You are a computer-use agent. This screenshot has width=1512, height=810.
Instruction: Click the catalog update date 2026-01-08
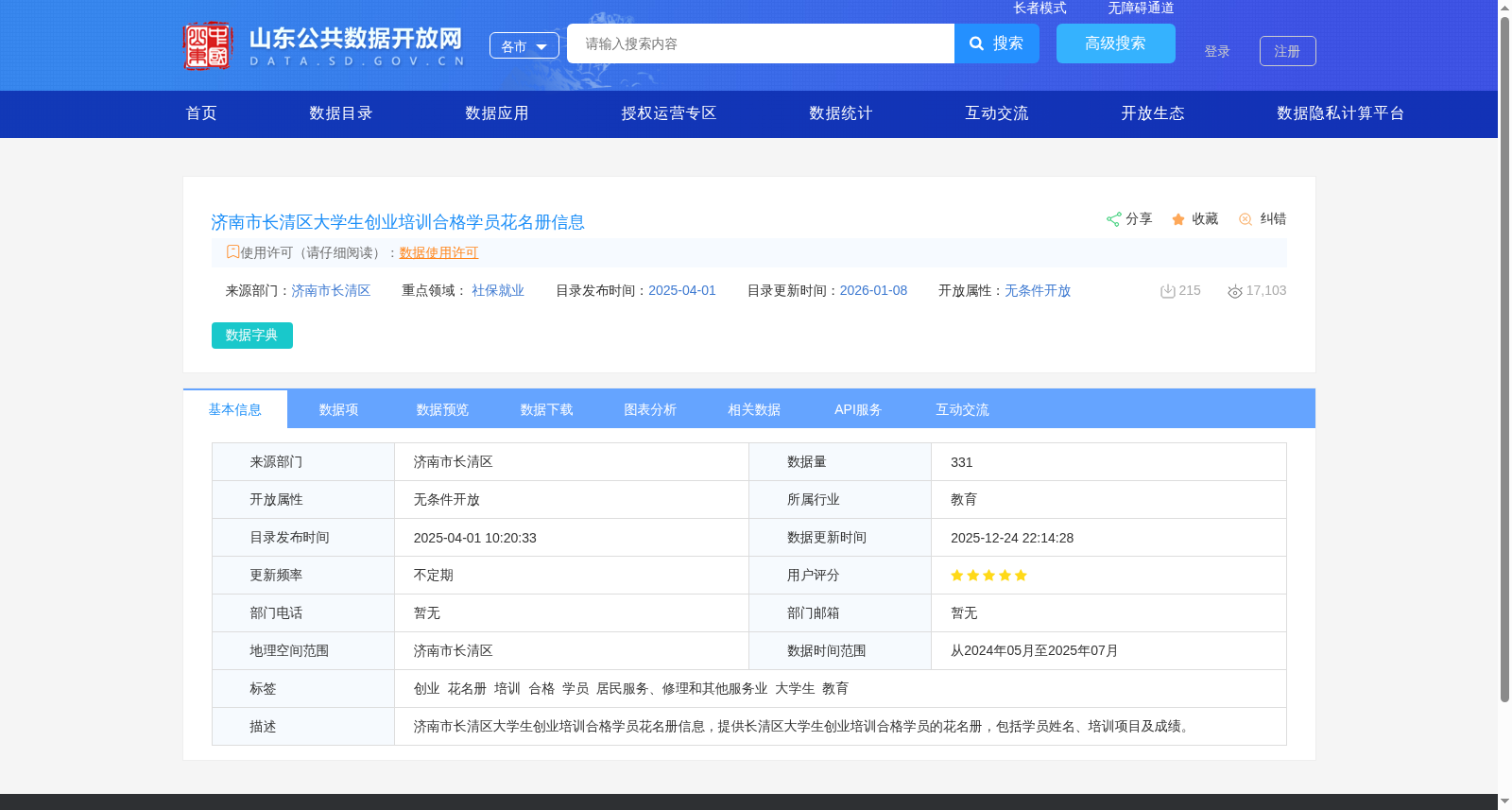[x=873, y=291]
